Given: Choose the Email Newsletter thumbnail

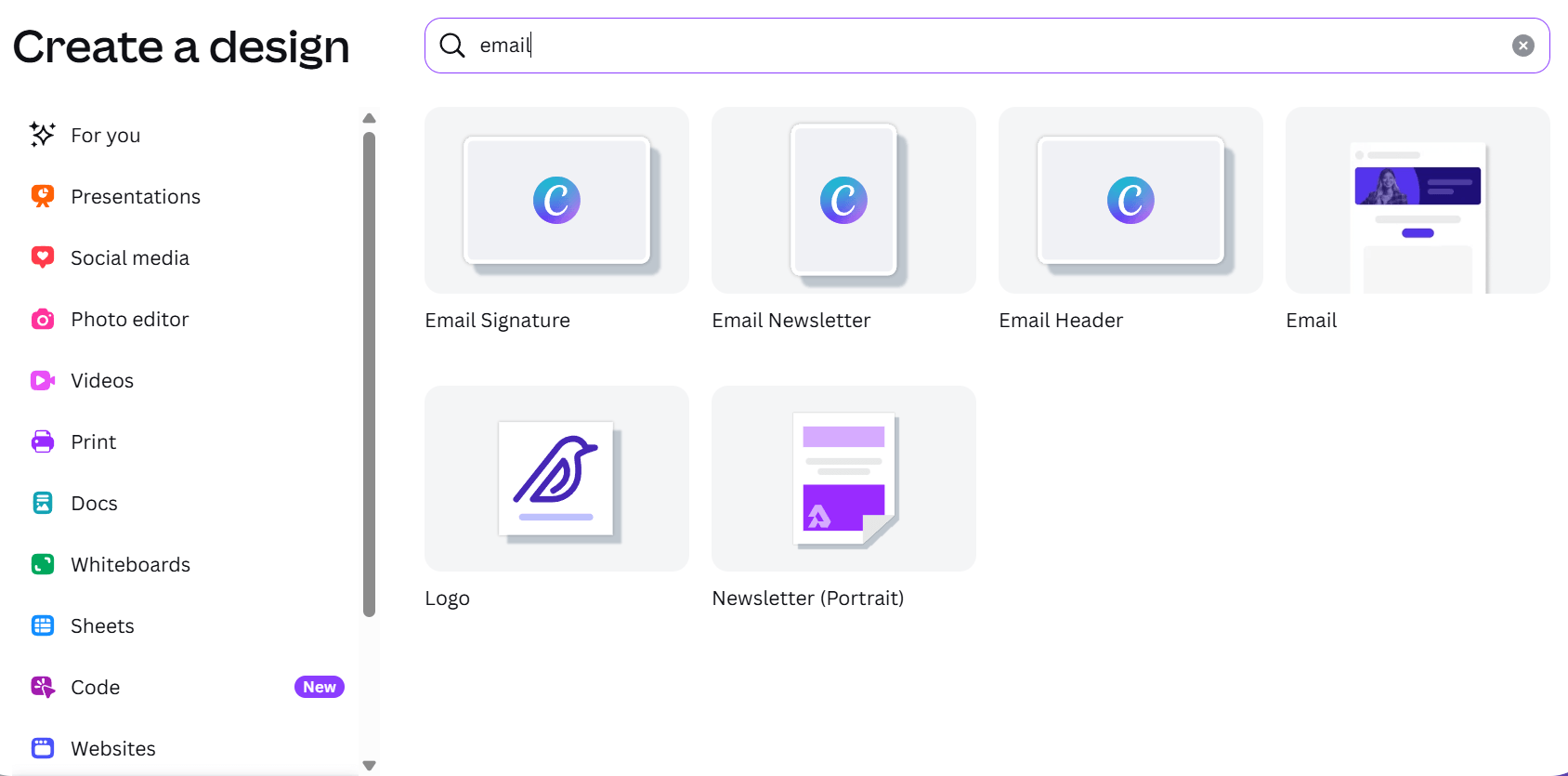Looking at the screenshot, I should 843,200.
